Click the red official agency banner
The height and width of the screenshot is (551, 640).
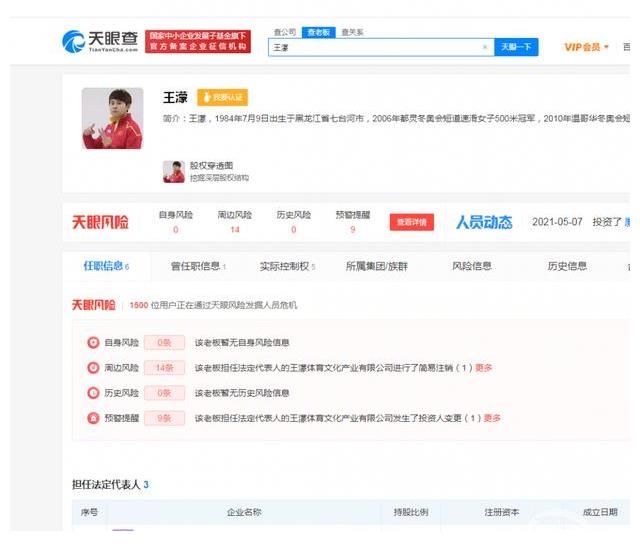tap(198, 41)
